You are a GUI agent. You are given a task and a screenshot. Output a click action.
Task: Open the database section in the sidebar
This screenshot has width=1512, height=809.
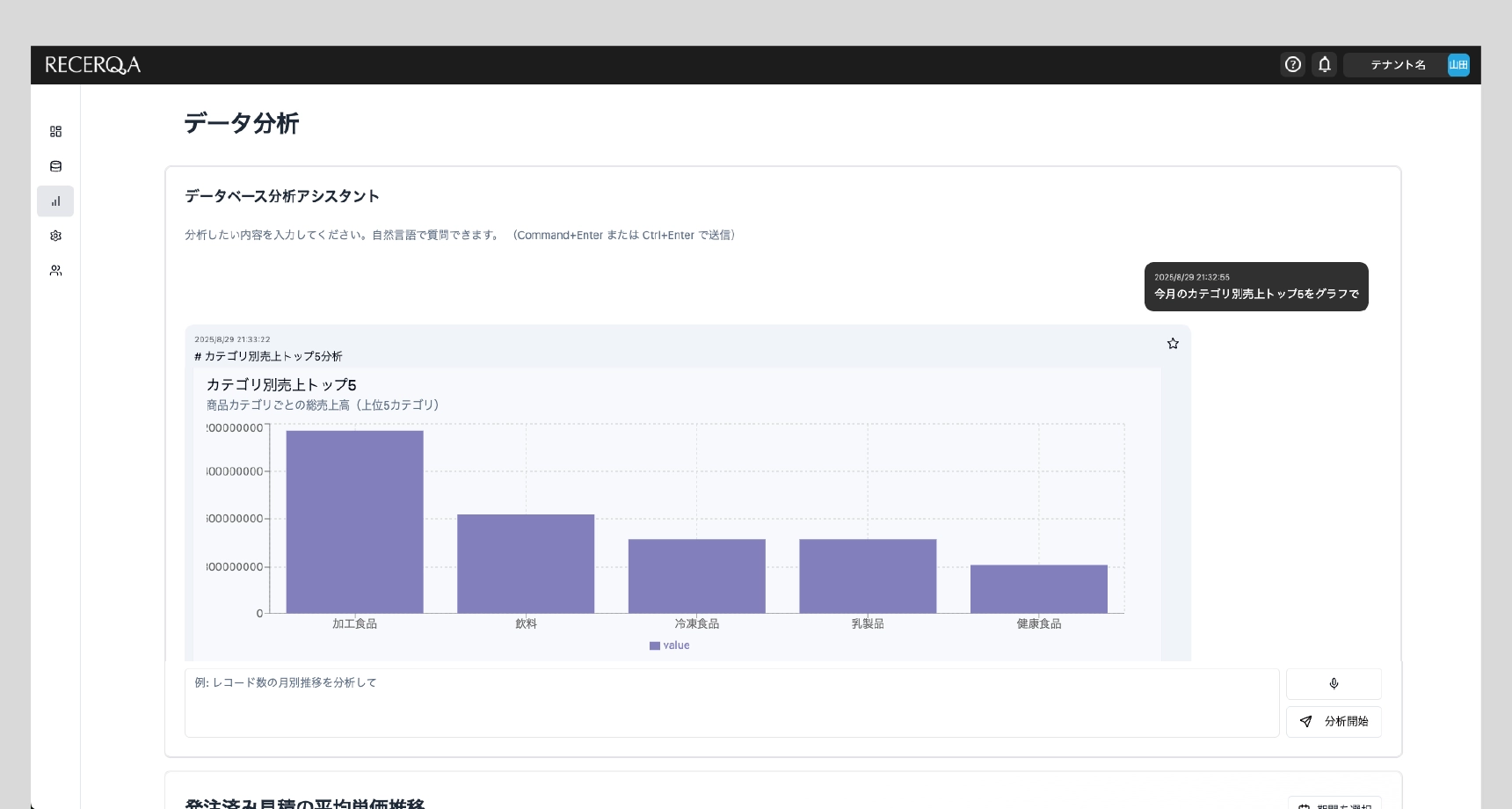pos(55,166)
